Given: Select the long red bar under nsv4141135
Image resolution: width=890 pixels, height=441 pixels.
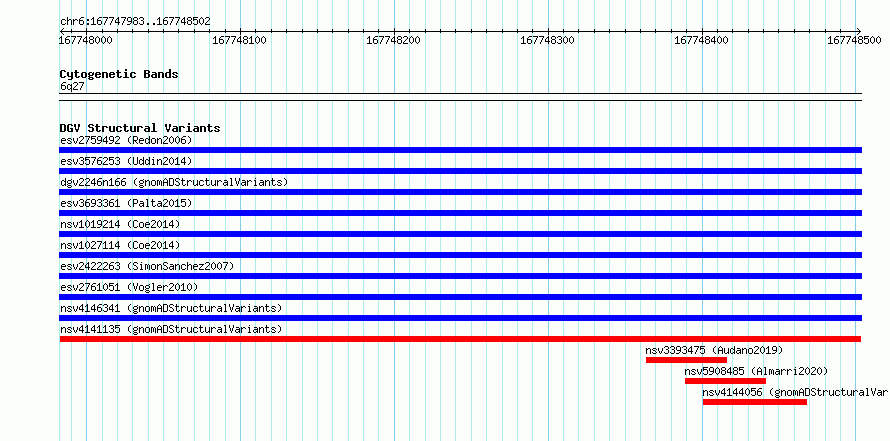Looking at the screenshot, I should point(460,339).
